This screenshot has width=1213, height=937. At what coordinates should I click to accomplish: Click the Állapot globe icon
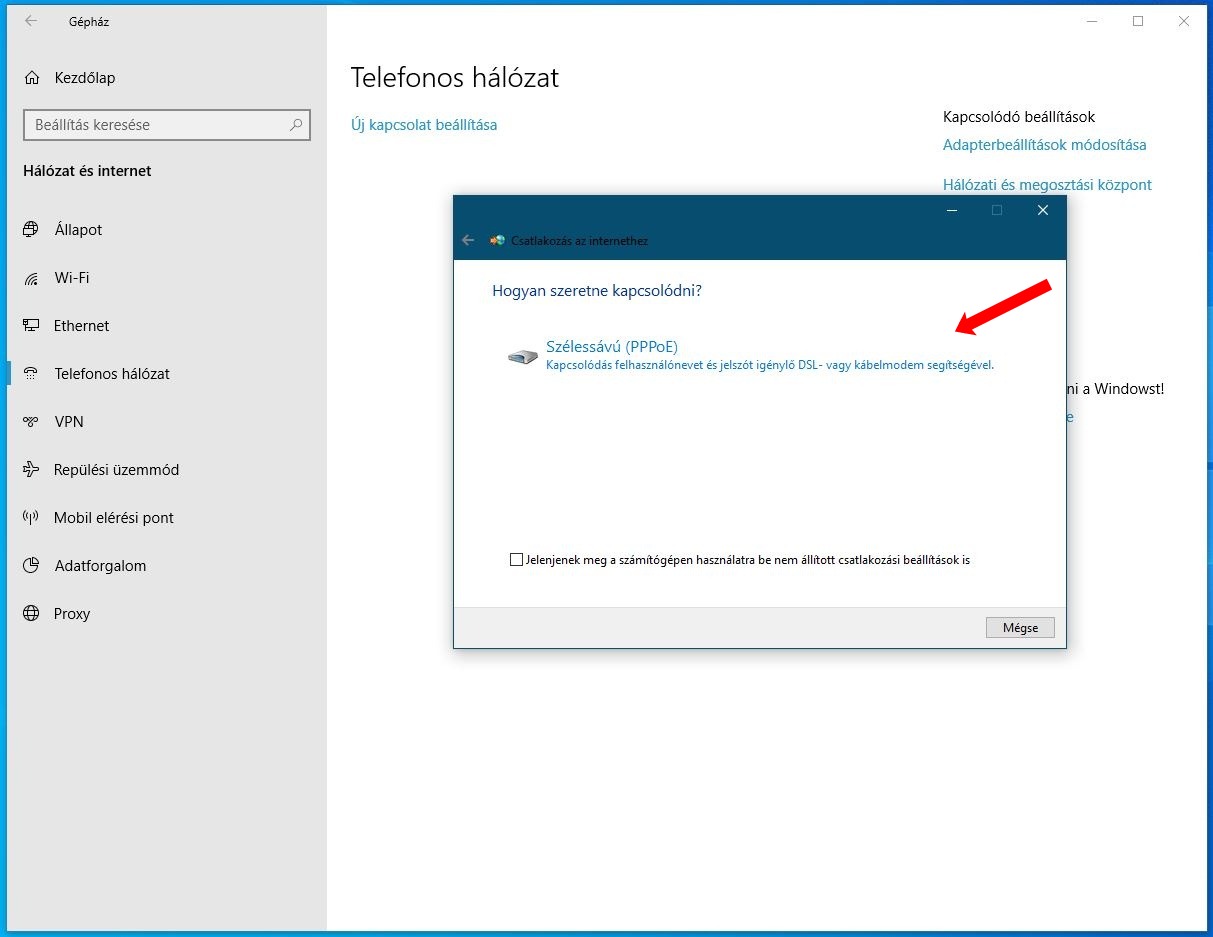[x=32, y=230]
